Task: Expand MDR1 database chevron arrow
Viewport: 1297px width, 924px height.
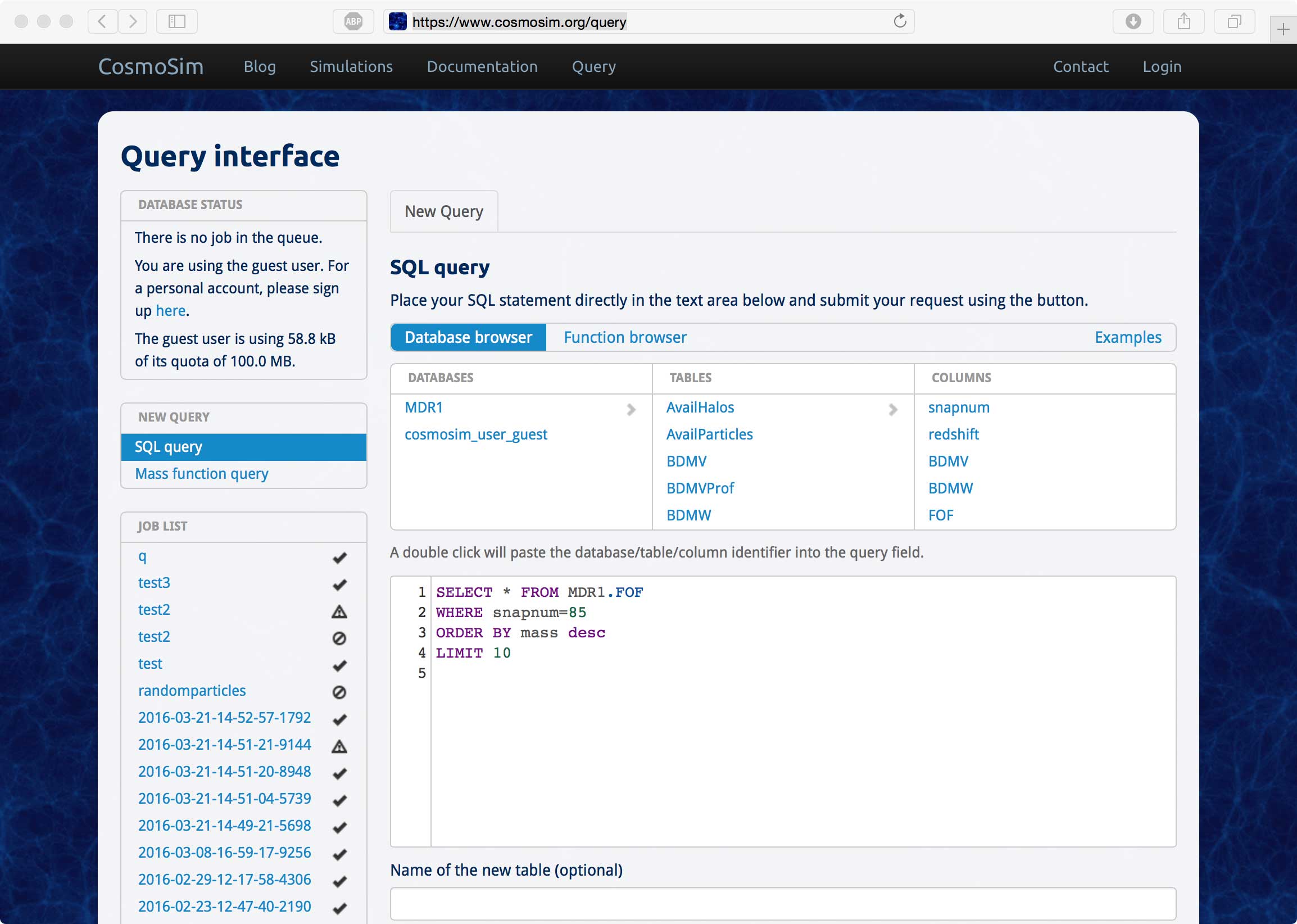Action: [x=631, y=410]
